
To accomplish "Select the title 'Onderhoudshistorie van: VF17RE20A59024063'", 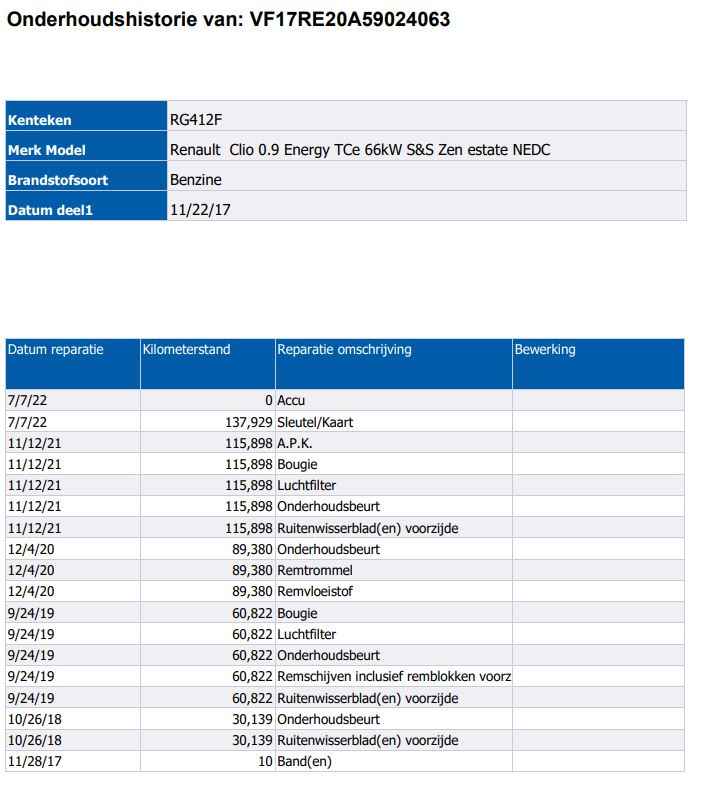I will pyautogui.click(x=228, y=19).
